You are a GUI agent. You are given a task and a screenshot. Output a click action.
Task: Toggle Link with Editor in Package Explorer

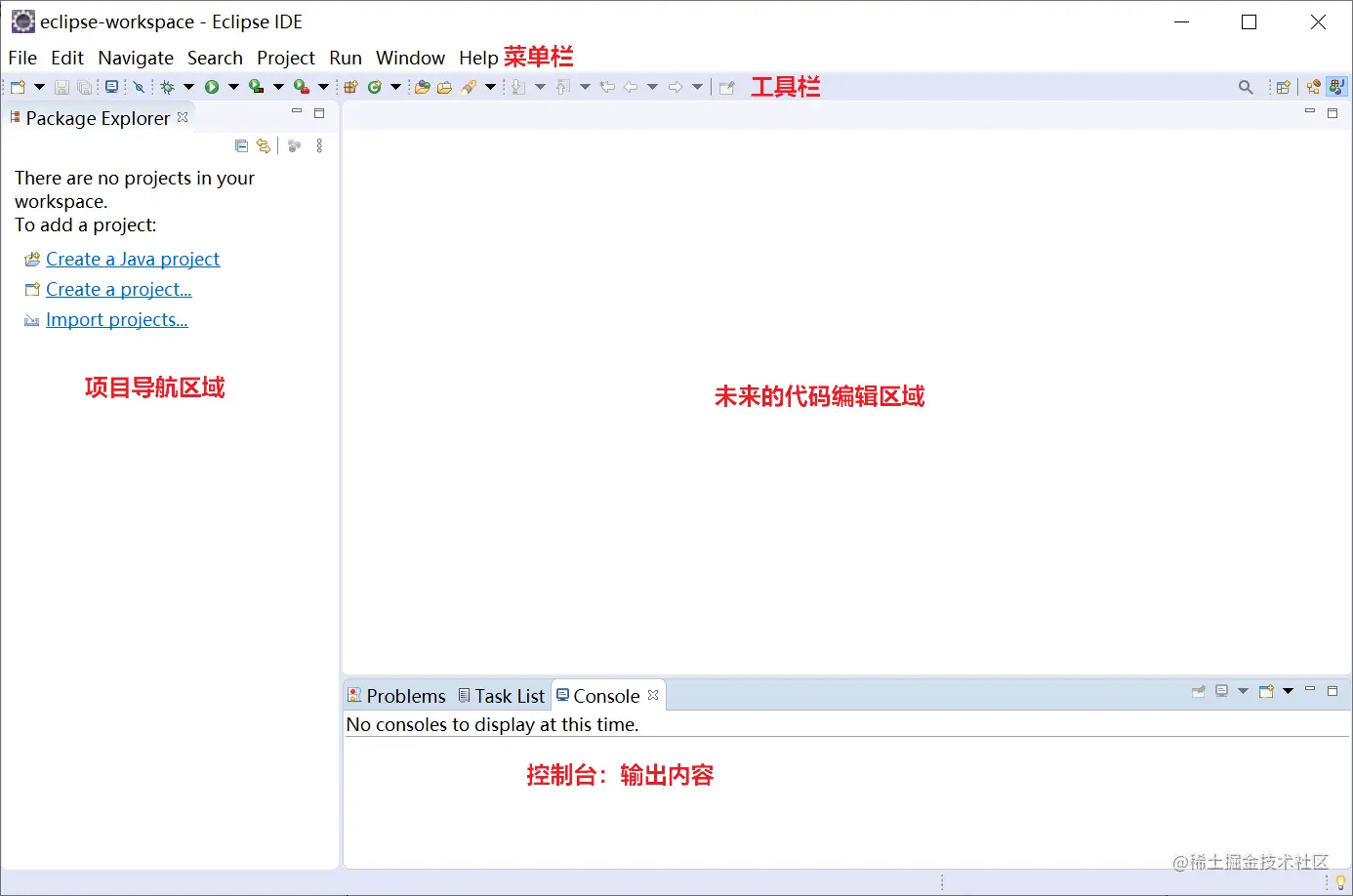(x=264, y=146)
